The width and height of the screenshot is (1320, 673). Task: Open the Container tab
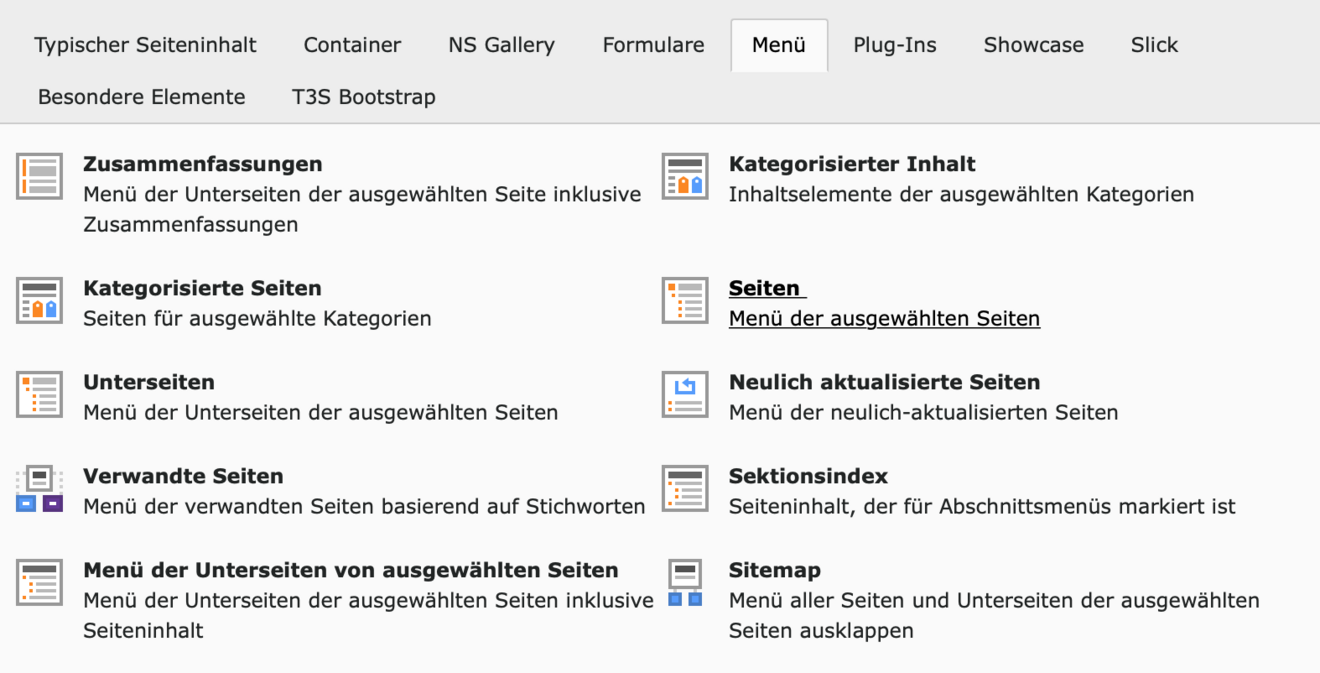click(x=352, y=45)
